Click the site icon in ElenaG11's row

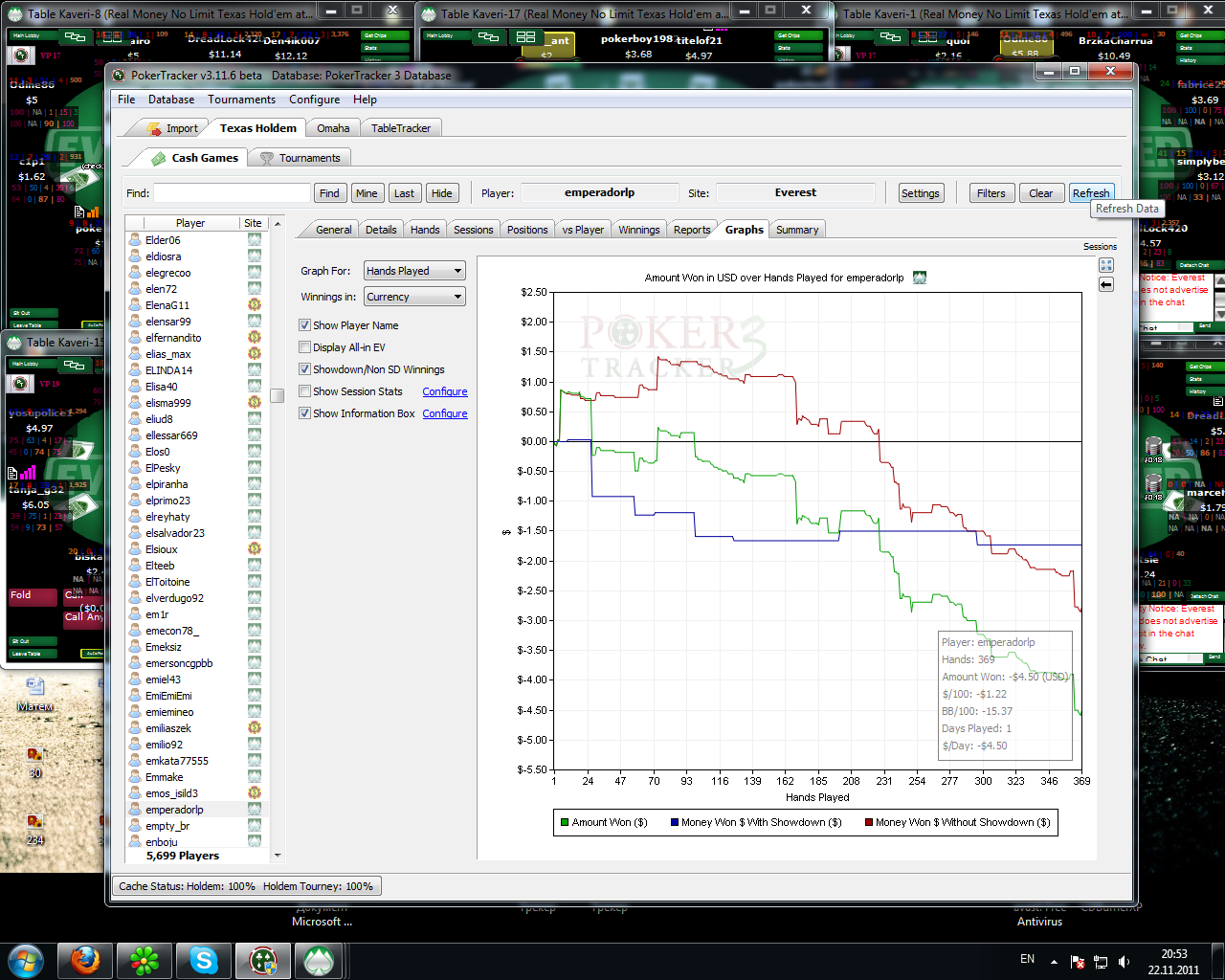pos(255,305)
